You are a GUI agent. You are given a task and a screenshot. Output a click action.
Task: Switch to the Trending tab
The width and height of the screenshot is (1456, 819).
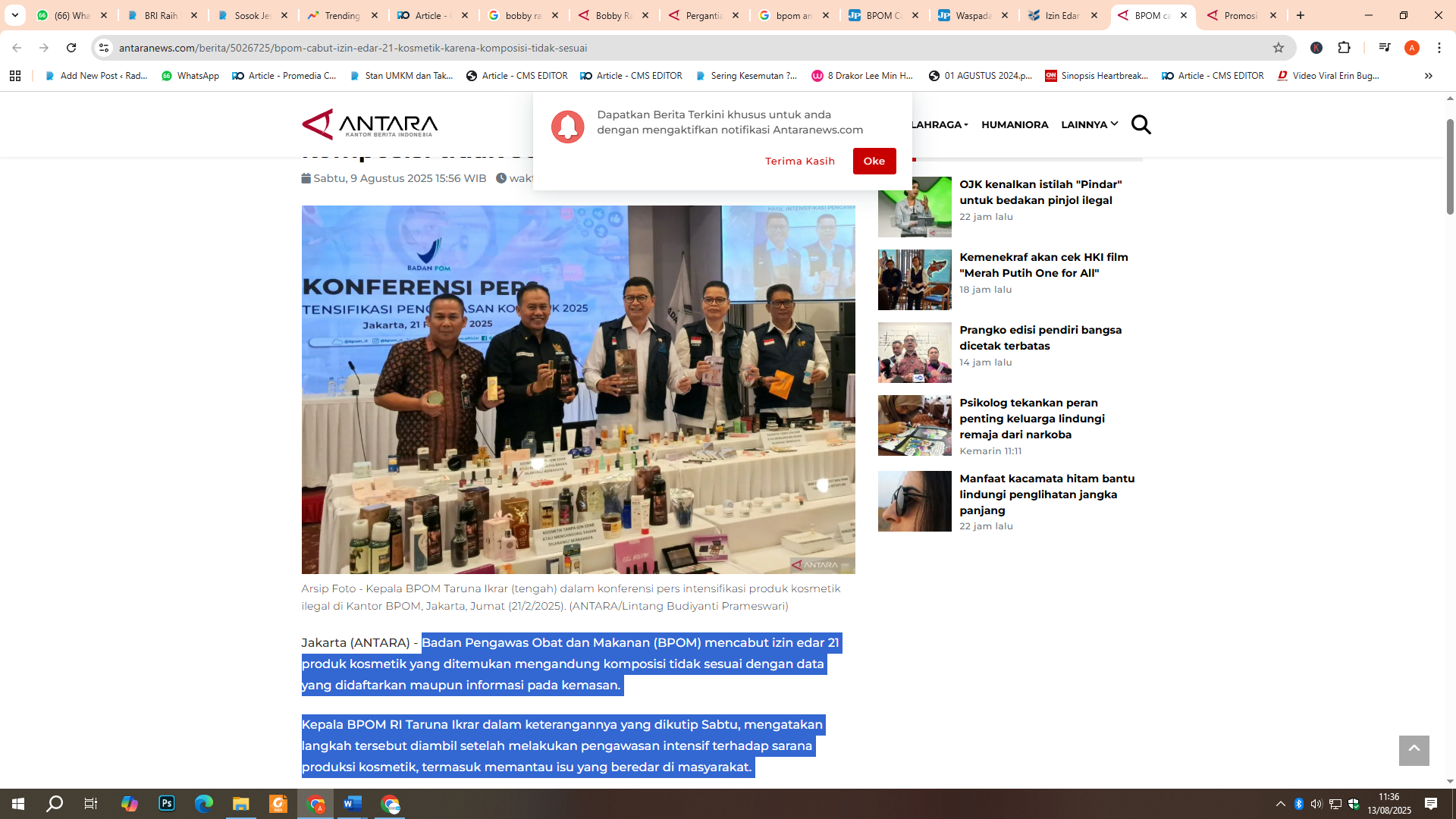tap(343, 15)
